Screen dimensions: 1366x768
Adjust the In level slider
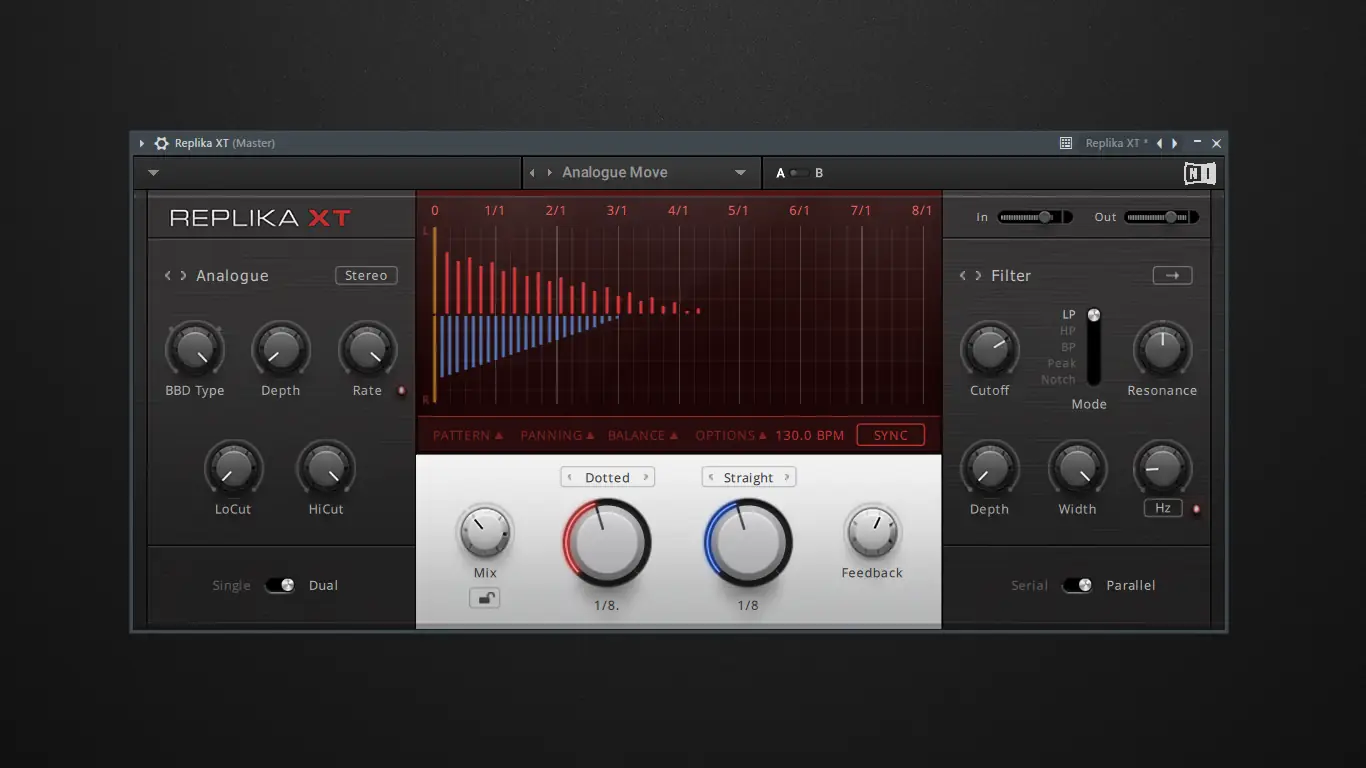click(x=1035, y=217)
